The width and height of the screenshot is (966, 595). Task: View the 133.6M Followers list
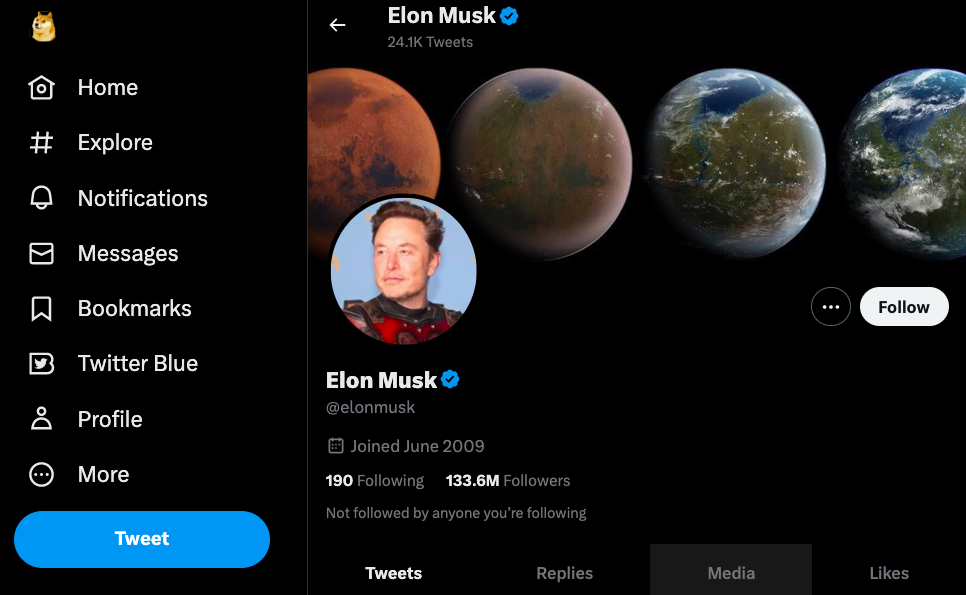point(508,481)
